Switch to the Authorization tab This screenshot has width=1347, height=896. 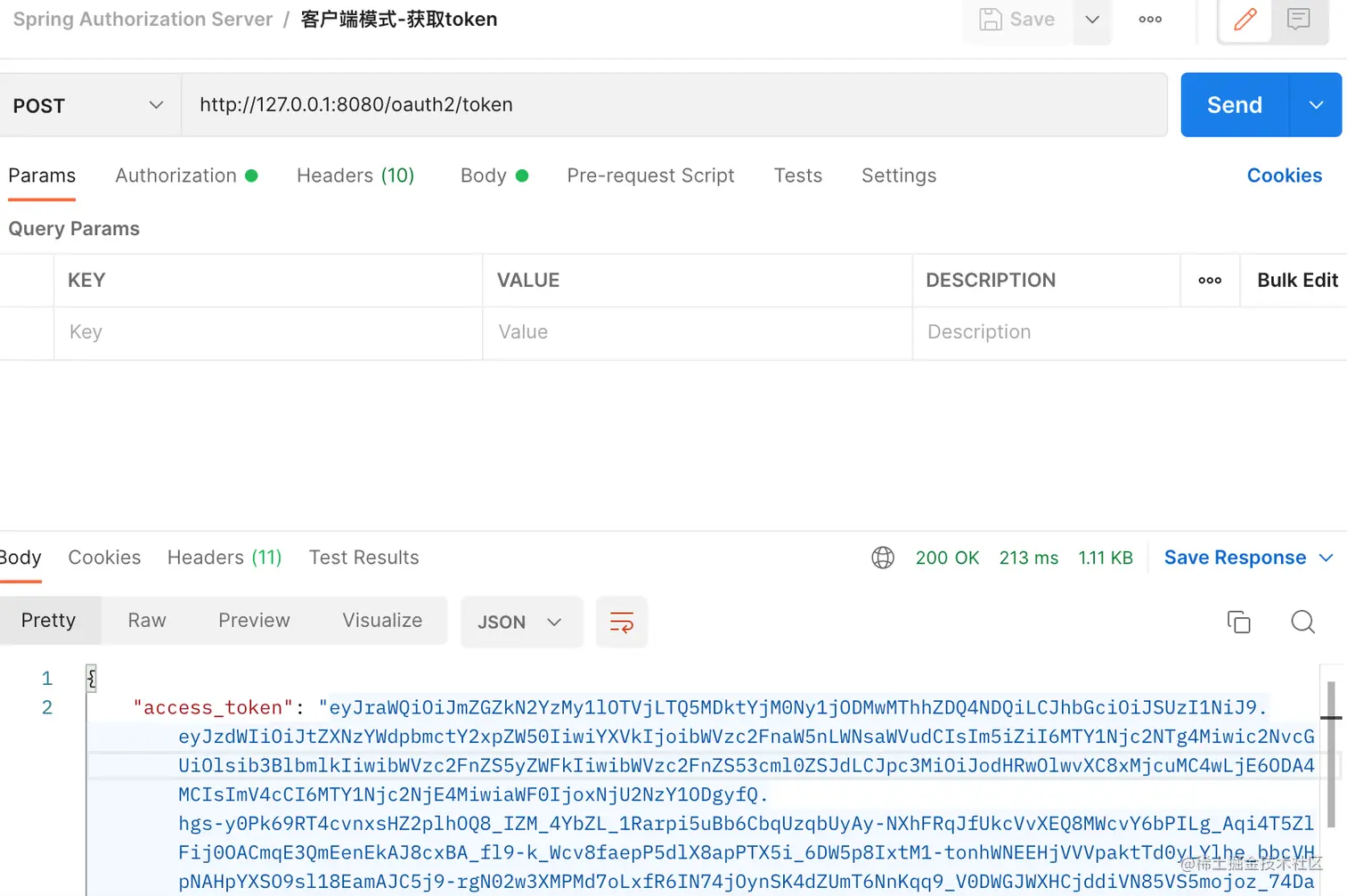(x=186, y=175)
